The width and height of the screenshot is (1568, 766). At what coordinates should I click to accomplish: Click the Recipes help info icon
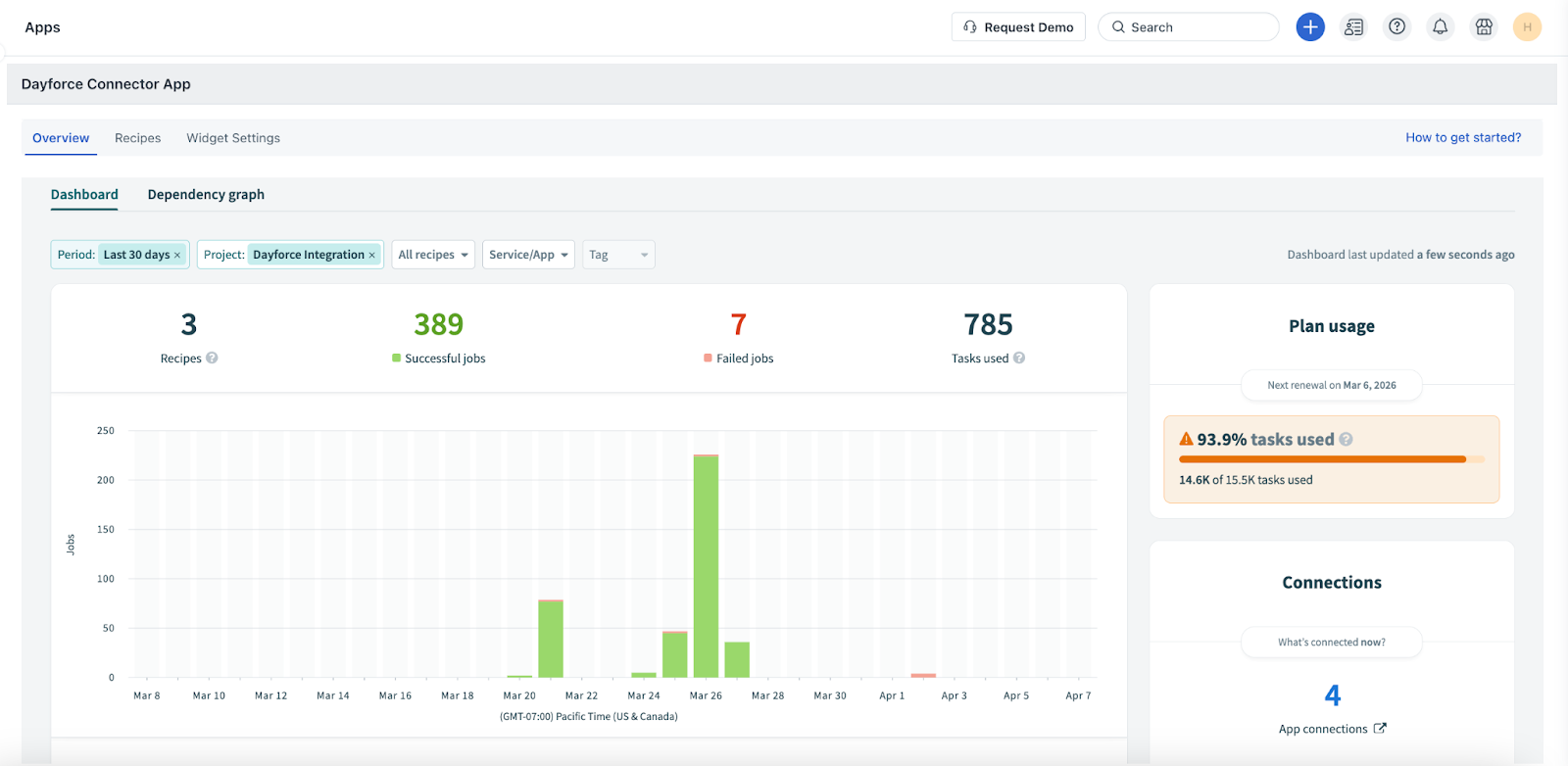pos(212,359)
